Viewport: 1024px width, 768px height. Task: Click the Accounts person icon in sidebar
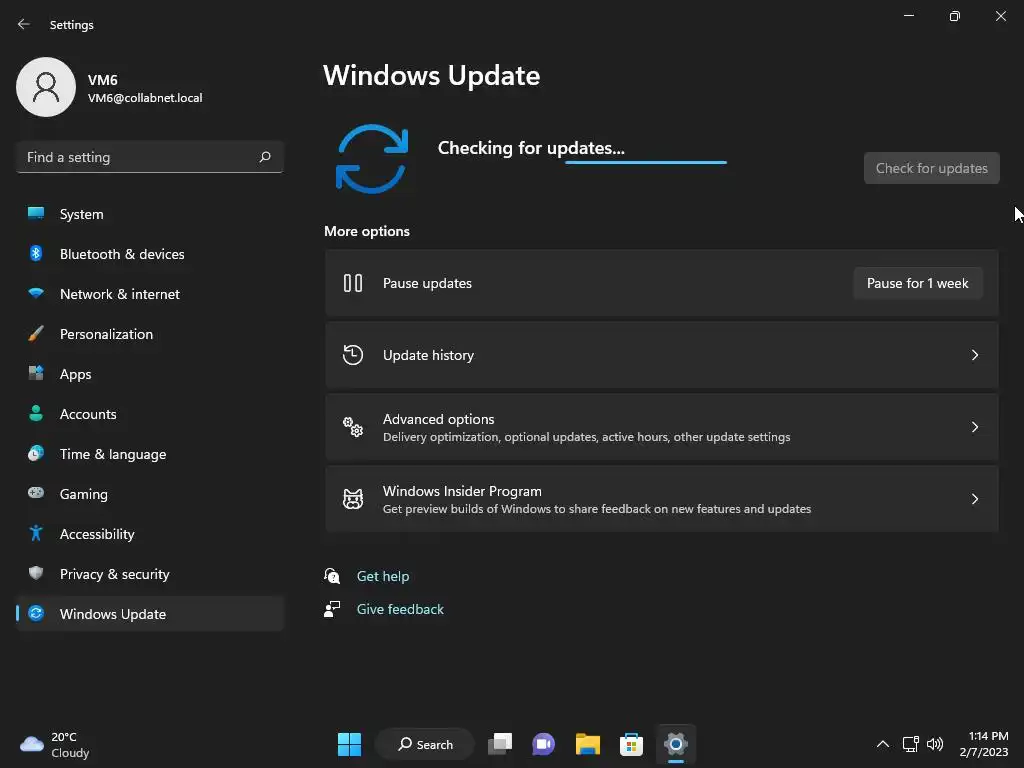click(36, 413)
